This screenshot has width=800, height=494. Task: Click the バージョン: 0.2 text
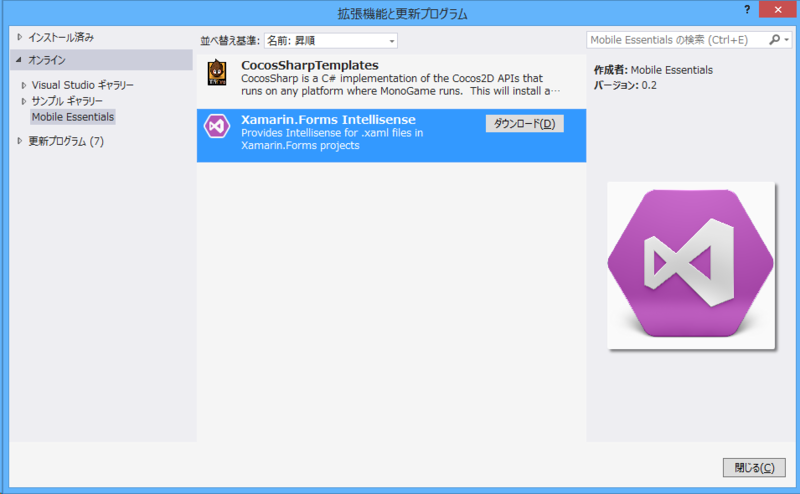point(625,85)
